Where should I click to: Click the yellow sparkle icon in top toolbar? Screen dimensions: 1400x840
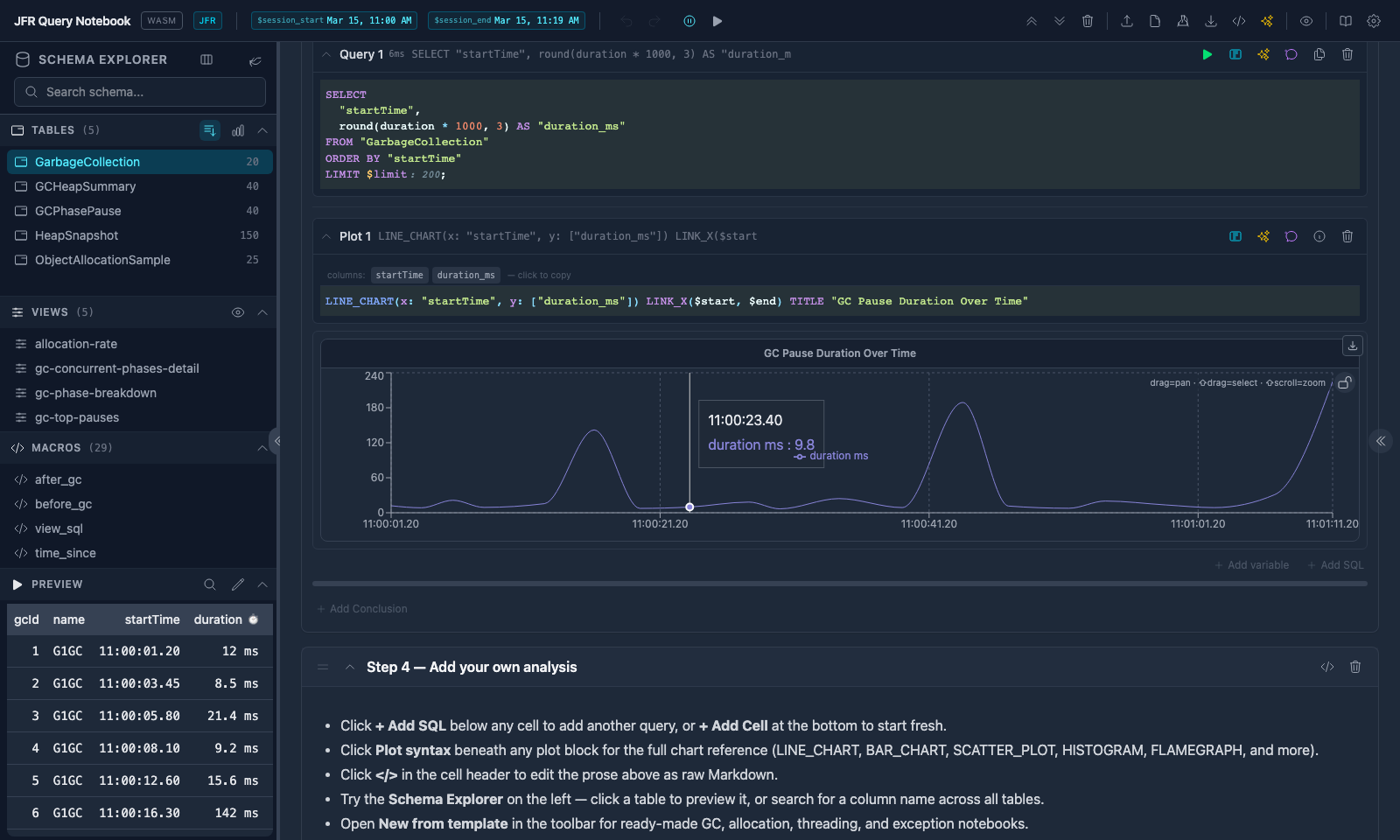1267,21
